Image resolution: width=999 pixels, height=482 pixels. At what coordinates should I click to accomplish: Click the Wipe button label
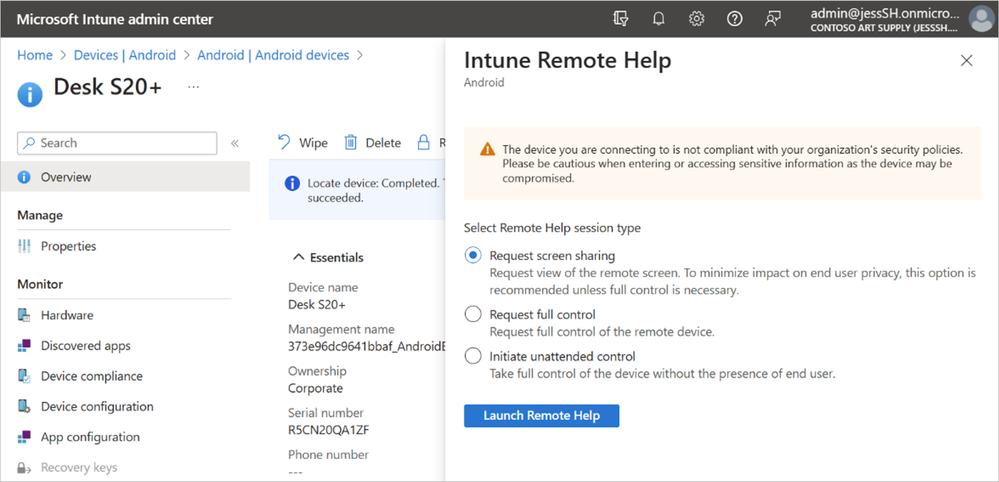click(x=313, y=143)
